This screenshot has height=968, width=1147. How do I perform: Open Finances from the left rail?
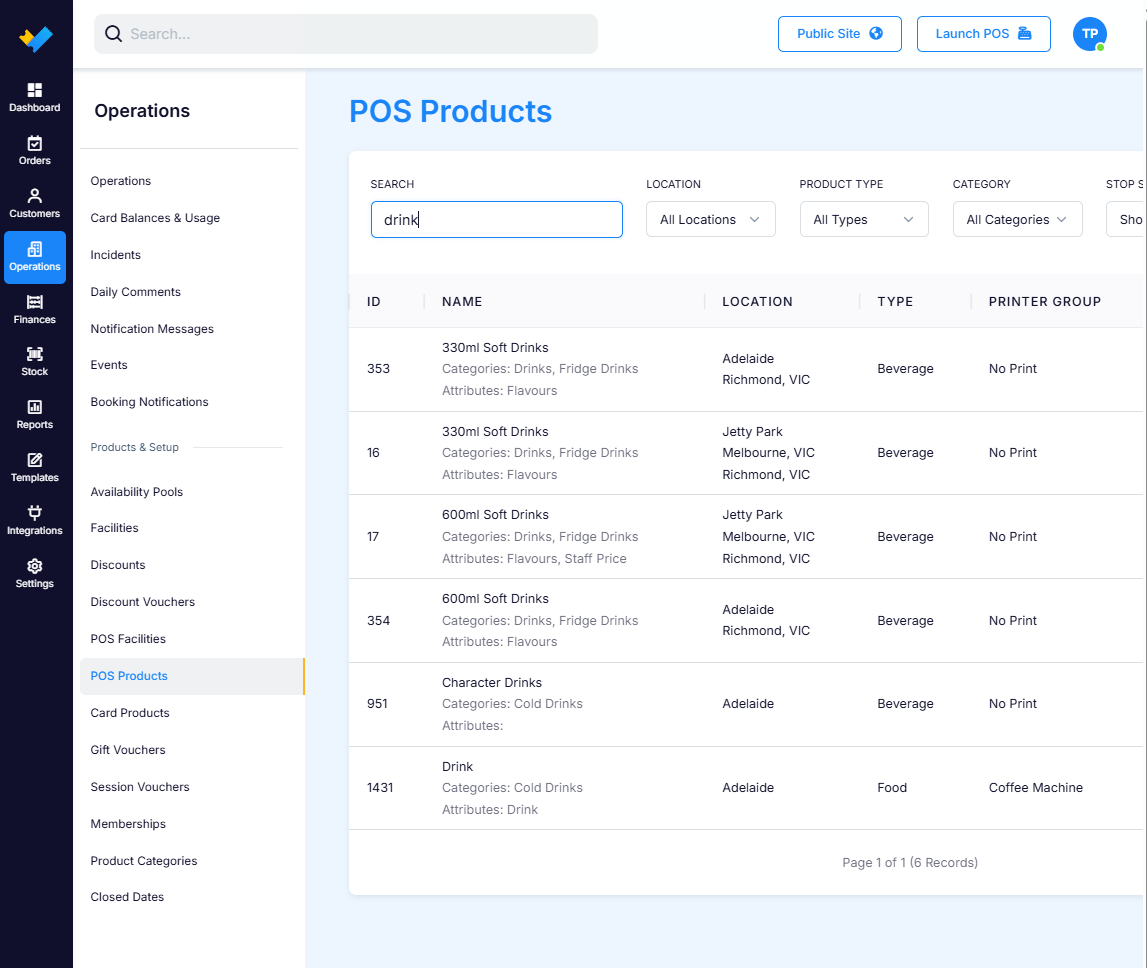click(x=34, y=310)
